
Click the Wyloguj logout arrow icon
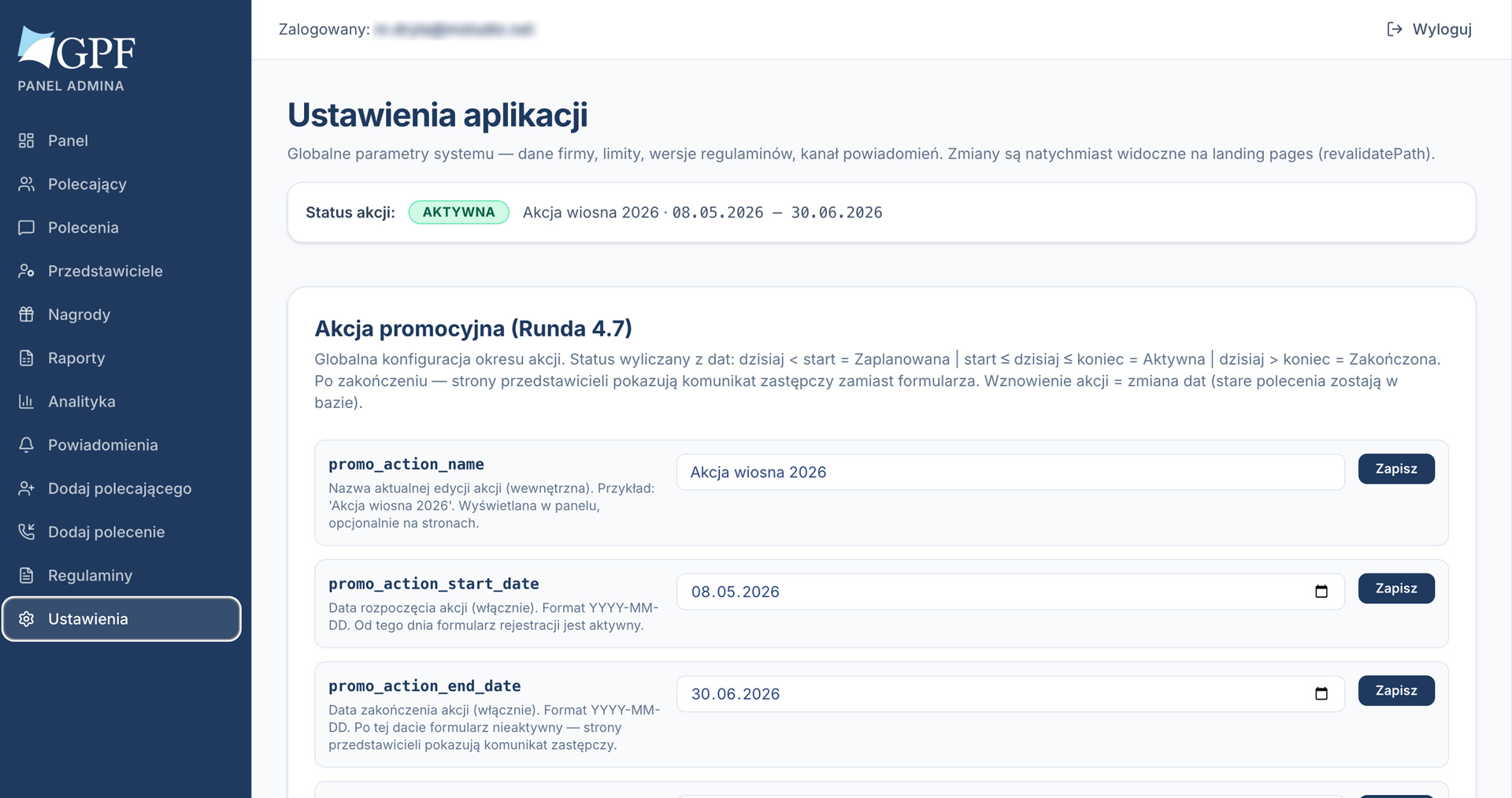[1395, 29]
